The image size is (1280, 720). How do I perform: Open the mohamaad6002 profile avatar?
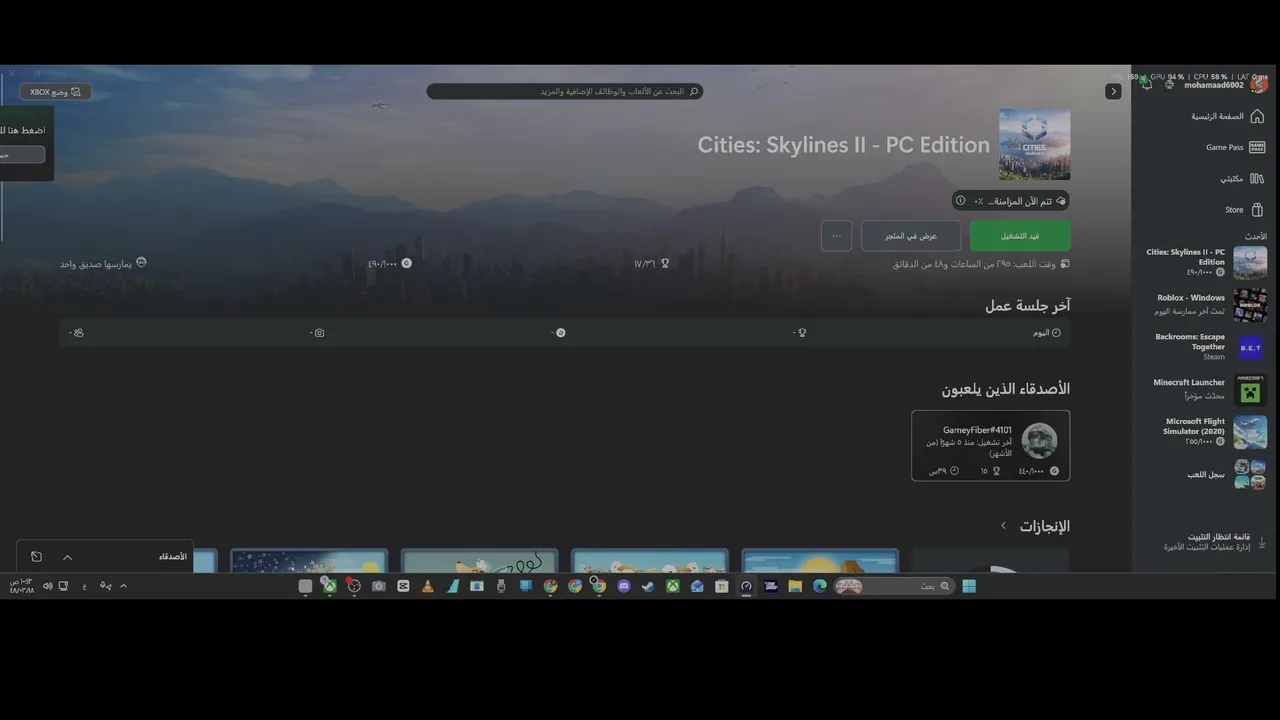[1259, 85]
